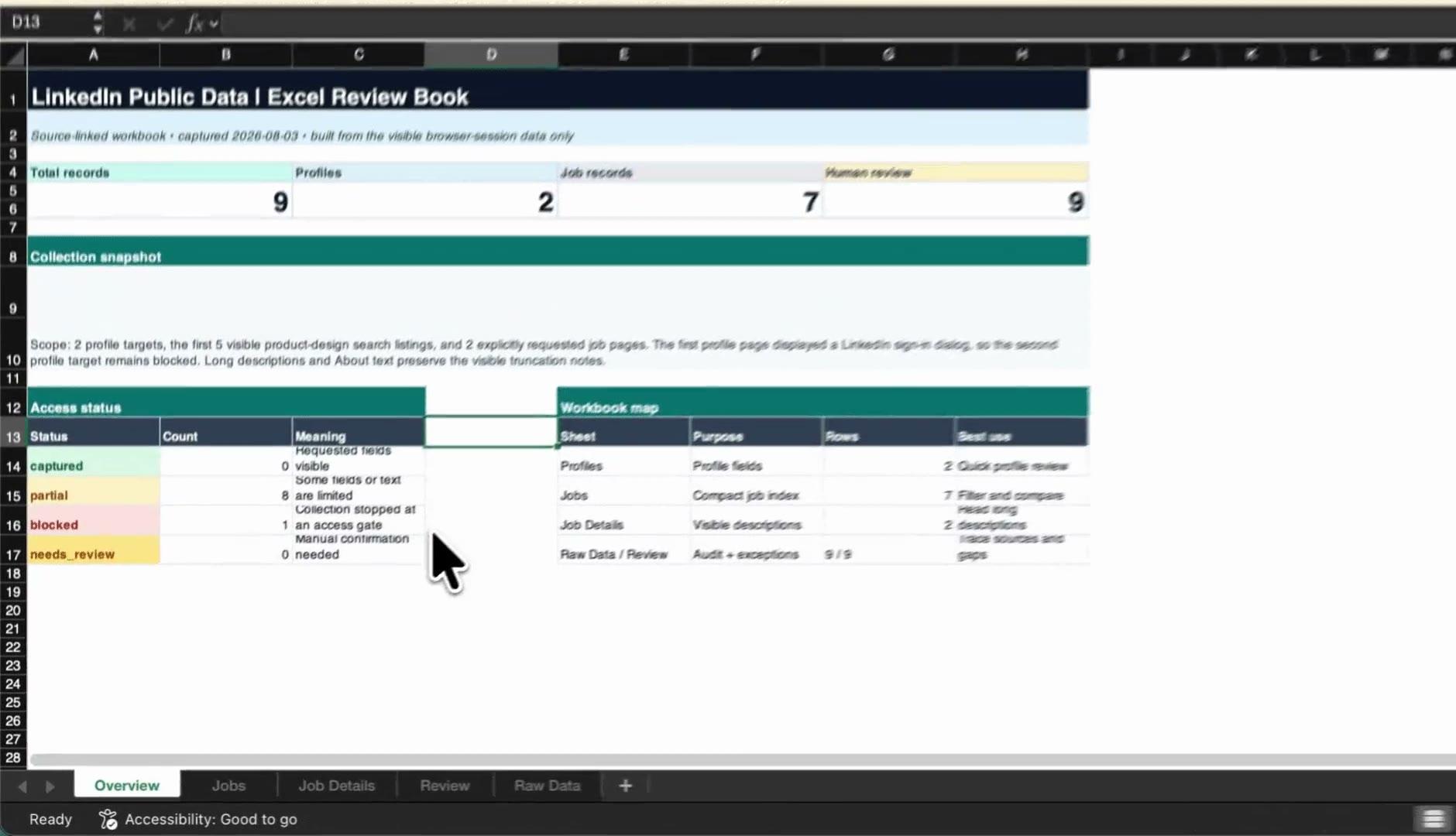Click the previous sheet arrow
1456x836 pixels.
coord(22,786)
